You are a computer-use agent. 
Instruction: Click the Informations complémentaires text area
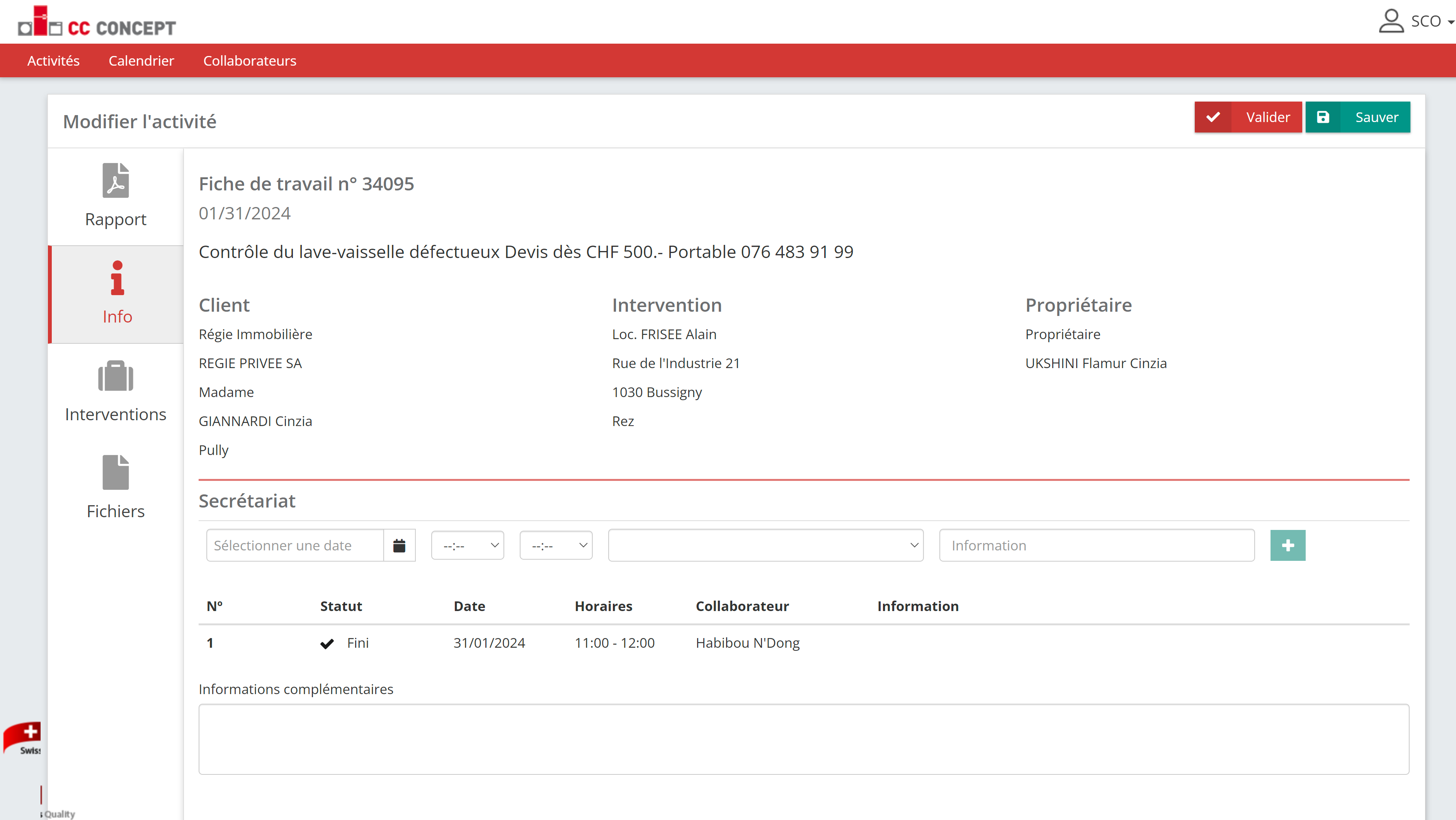tap(803, 739)
